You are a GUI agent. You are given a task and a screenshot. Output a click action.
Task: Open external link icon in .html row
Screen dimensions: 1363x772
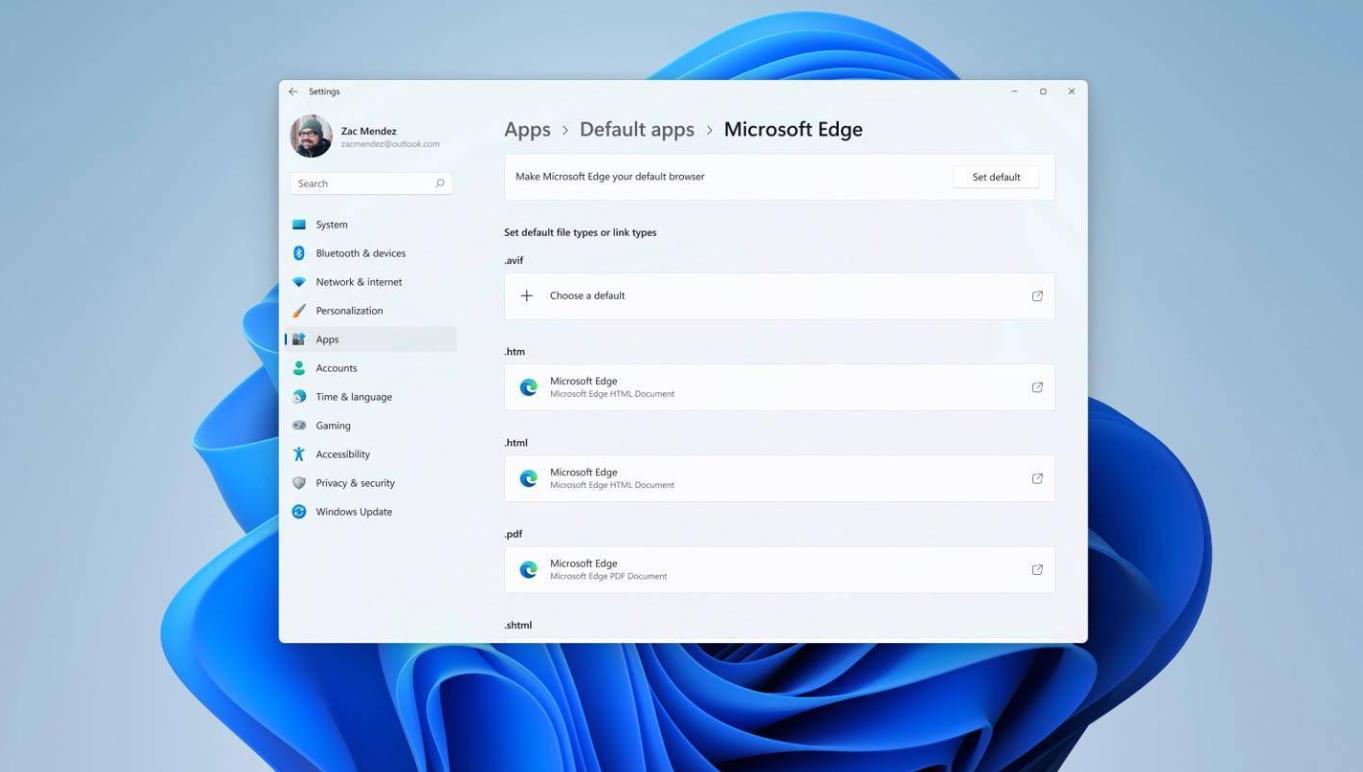pos(1037,478)
